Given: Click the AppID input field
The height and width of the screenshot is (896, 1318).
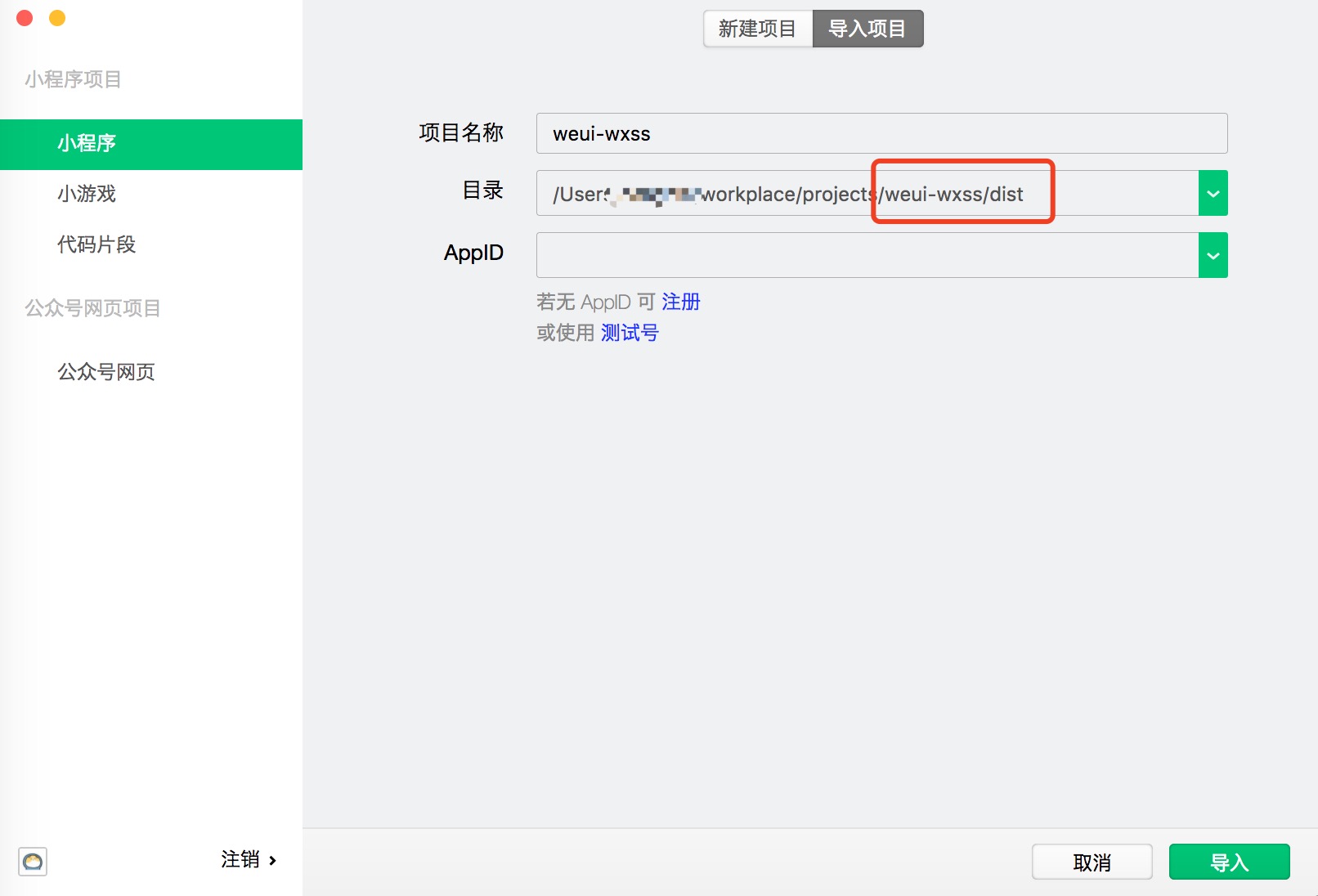Looking at the screenshot, I should [867, 255].
